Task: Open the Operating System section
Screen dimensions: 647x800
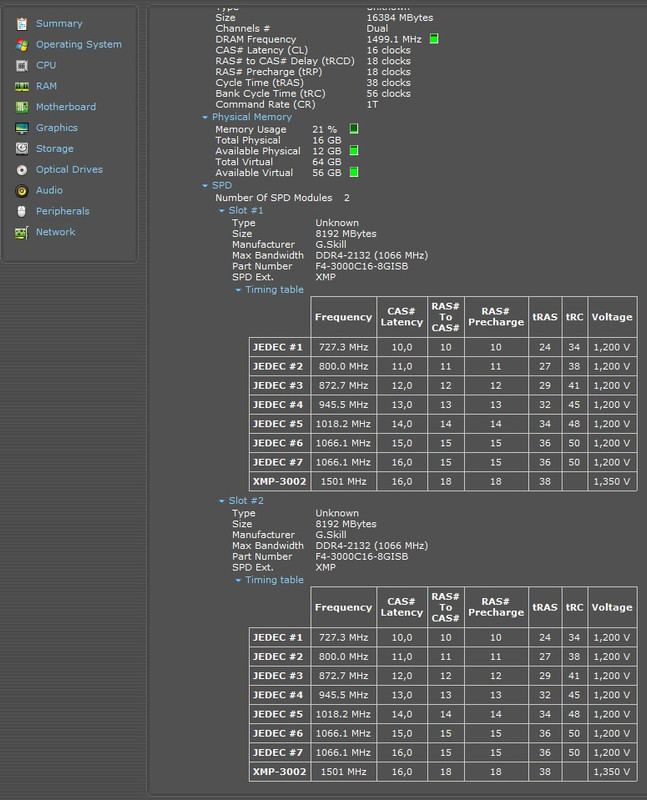Action: click(x=79, y=44)
